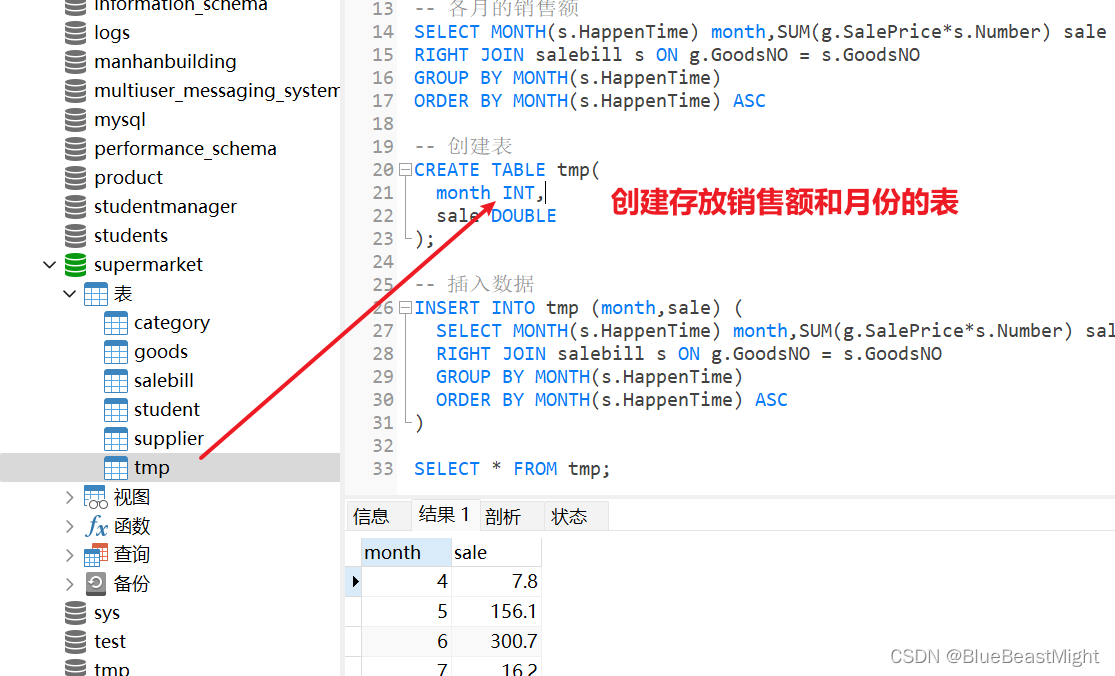Collapse the 表 tables node
This screenshot has height=676, width=1115.
coord(70,294)
